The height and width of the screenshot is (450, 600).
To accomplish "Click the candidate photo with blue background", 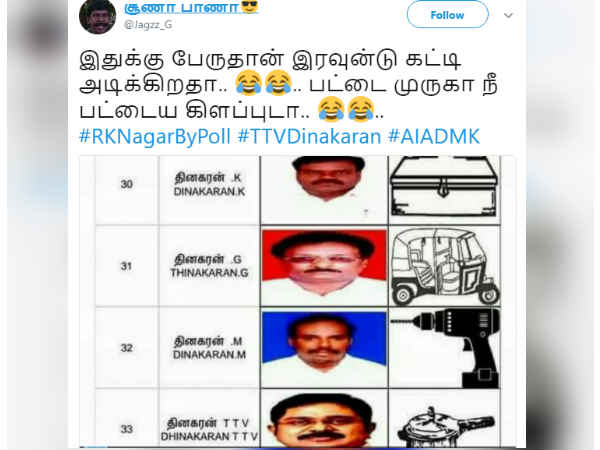I will point(324,348).
